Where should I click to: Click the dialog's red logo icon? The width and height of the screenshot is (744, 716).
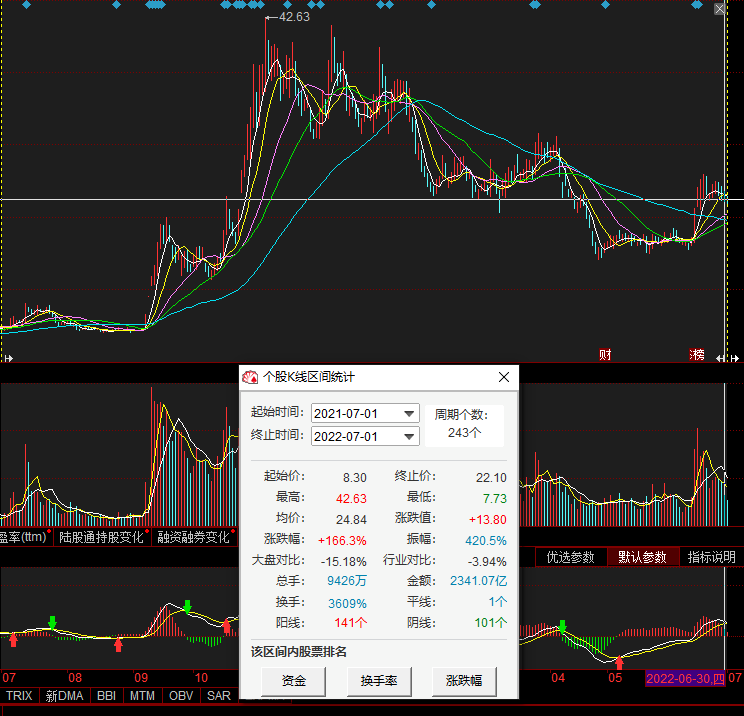pyautogui.click(x=250, y=377)
